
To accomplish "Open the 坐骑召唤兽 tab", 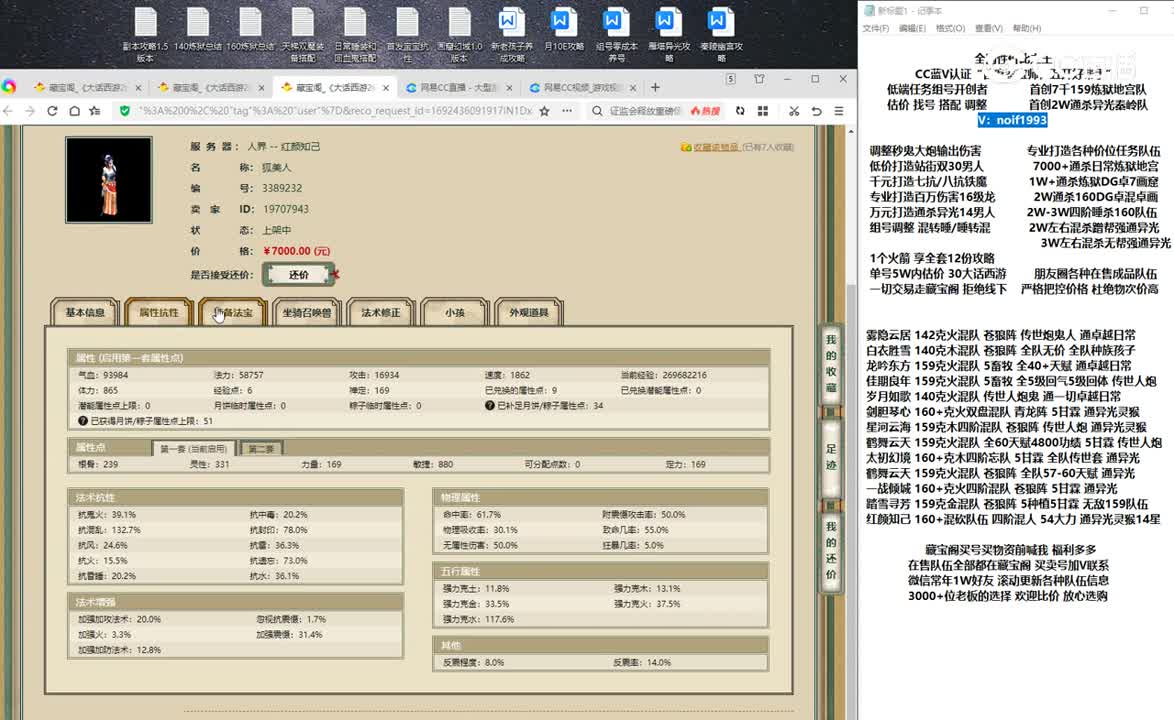I will point(307,312).
